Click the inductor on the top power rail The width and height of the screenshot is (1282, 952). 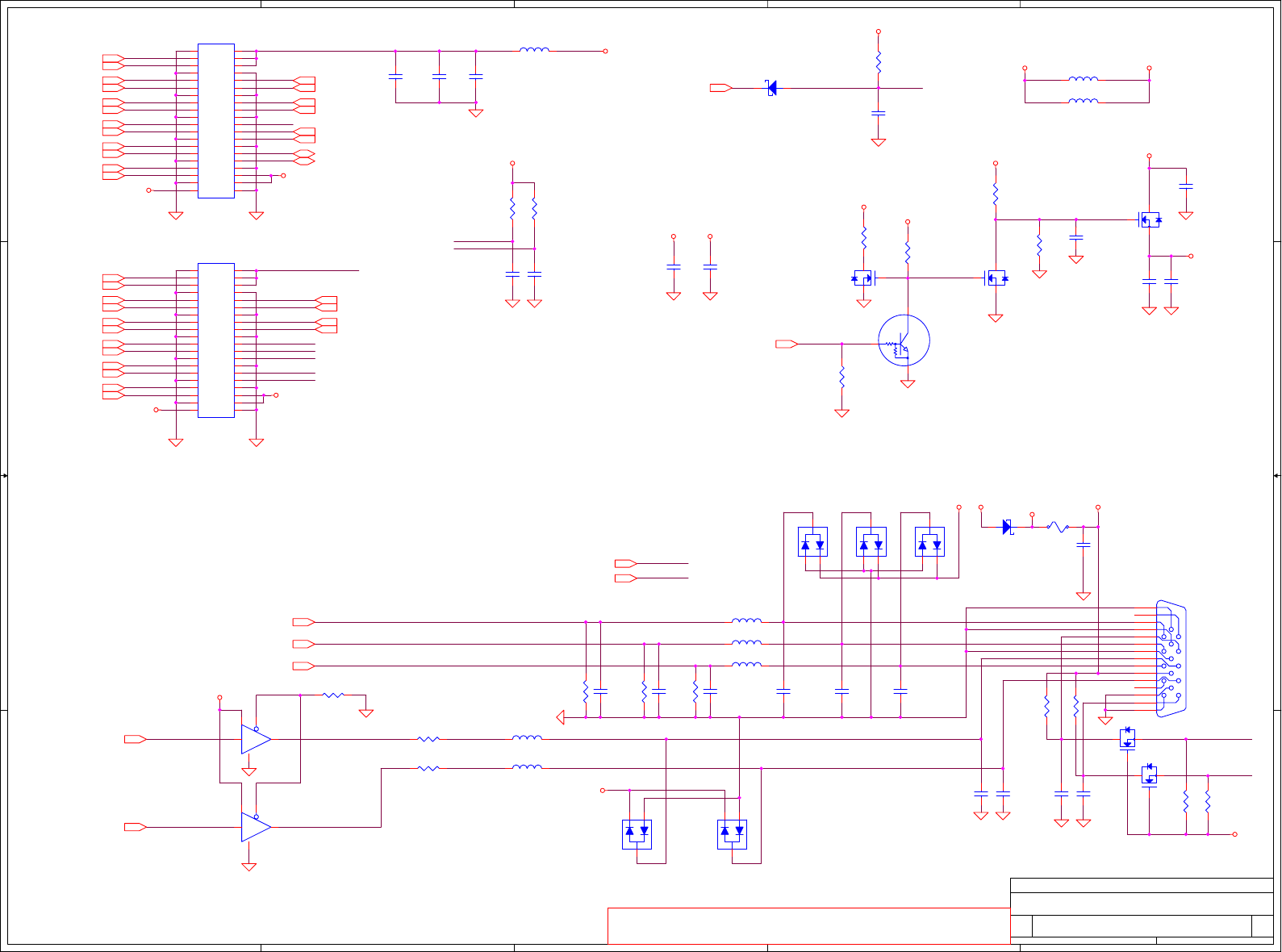534,50
